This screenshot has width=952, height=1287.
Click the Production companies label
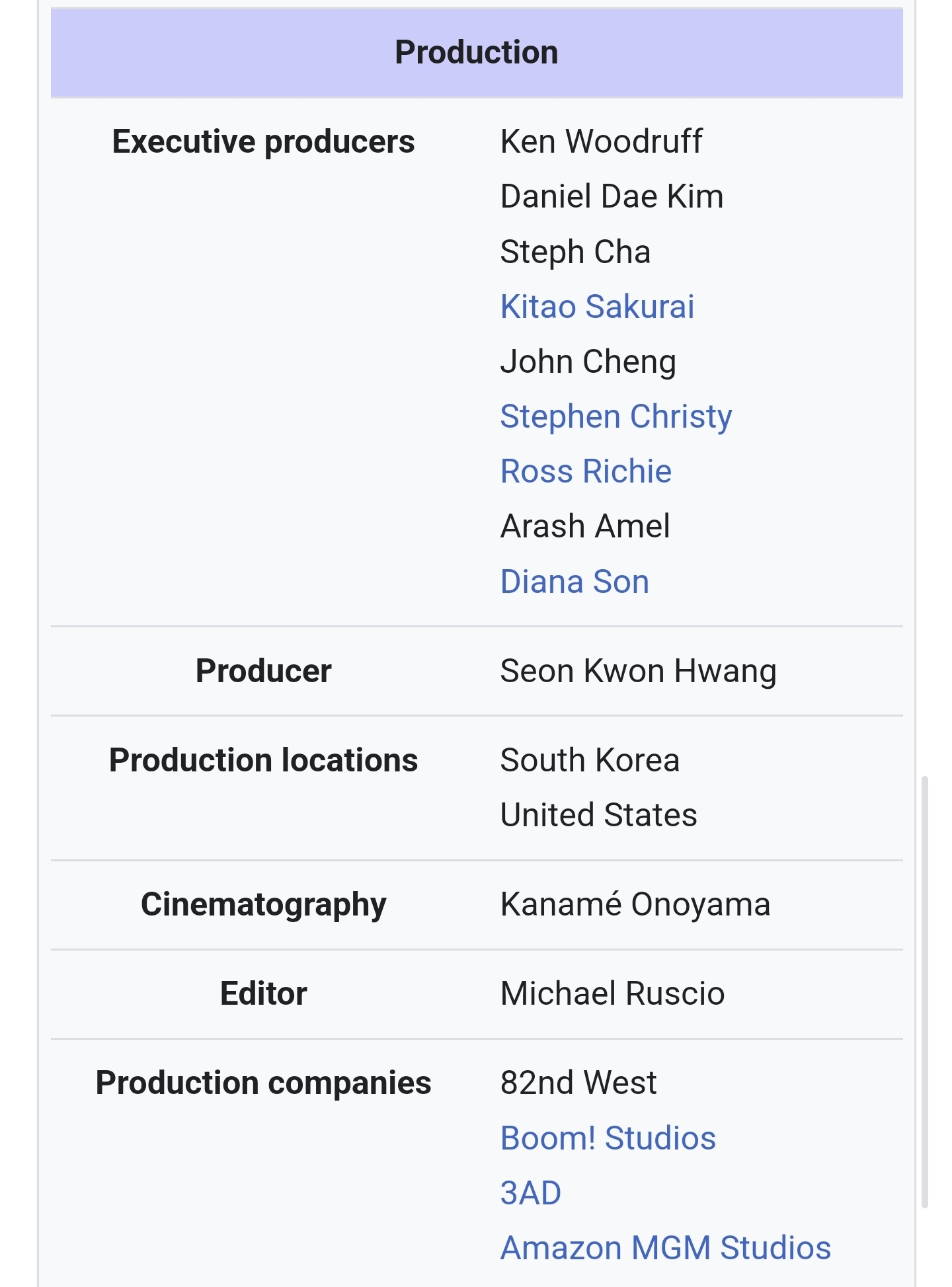click(x=263, y=1083)
